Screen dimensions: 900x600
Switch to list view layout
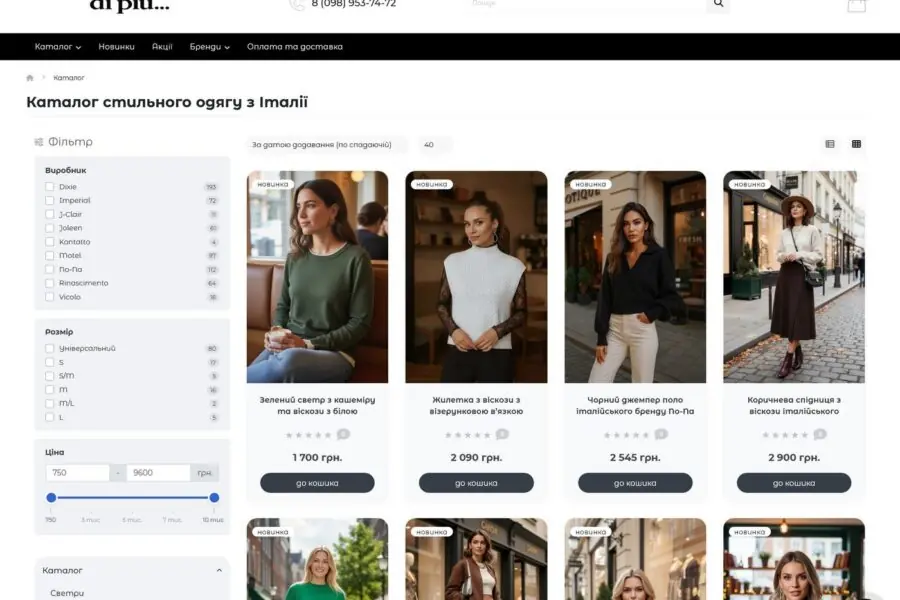pyautogui.click(x=829, y=144)
